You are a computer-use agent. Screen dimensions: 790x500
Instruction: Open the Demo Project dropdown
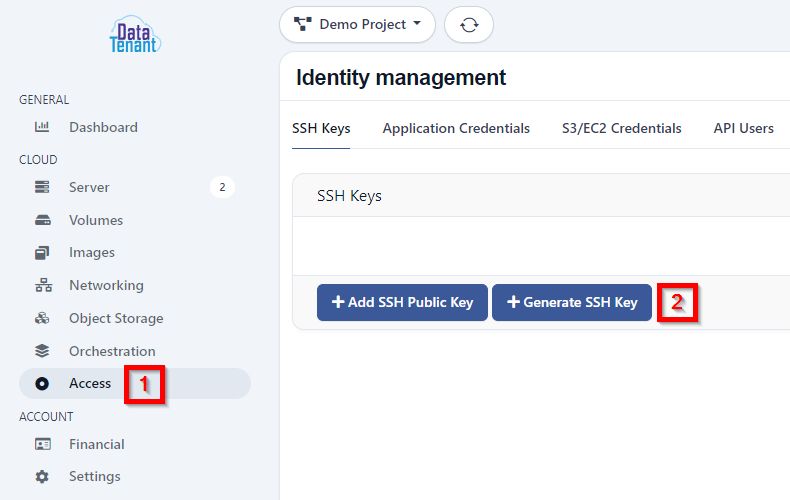357,25
